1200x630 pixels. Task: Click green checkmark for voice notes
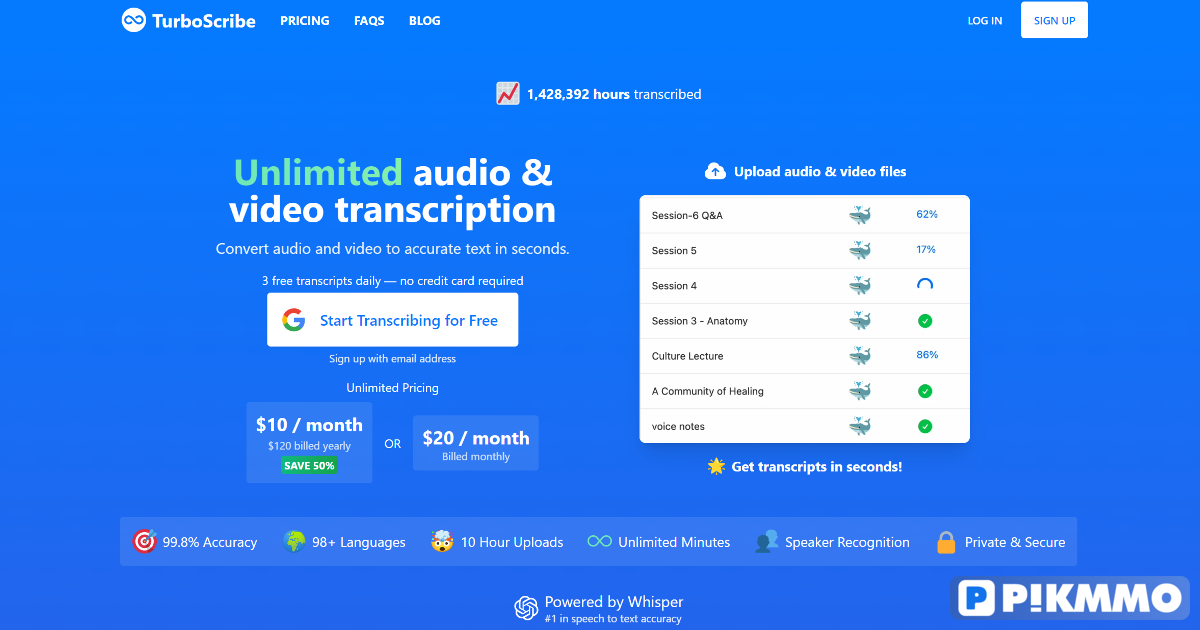925,426
